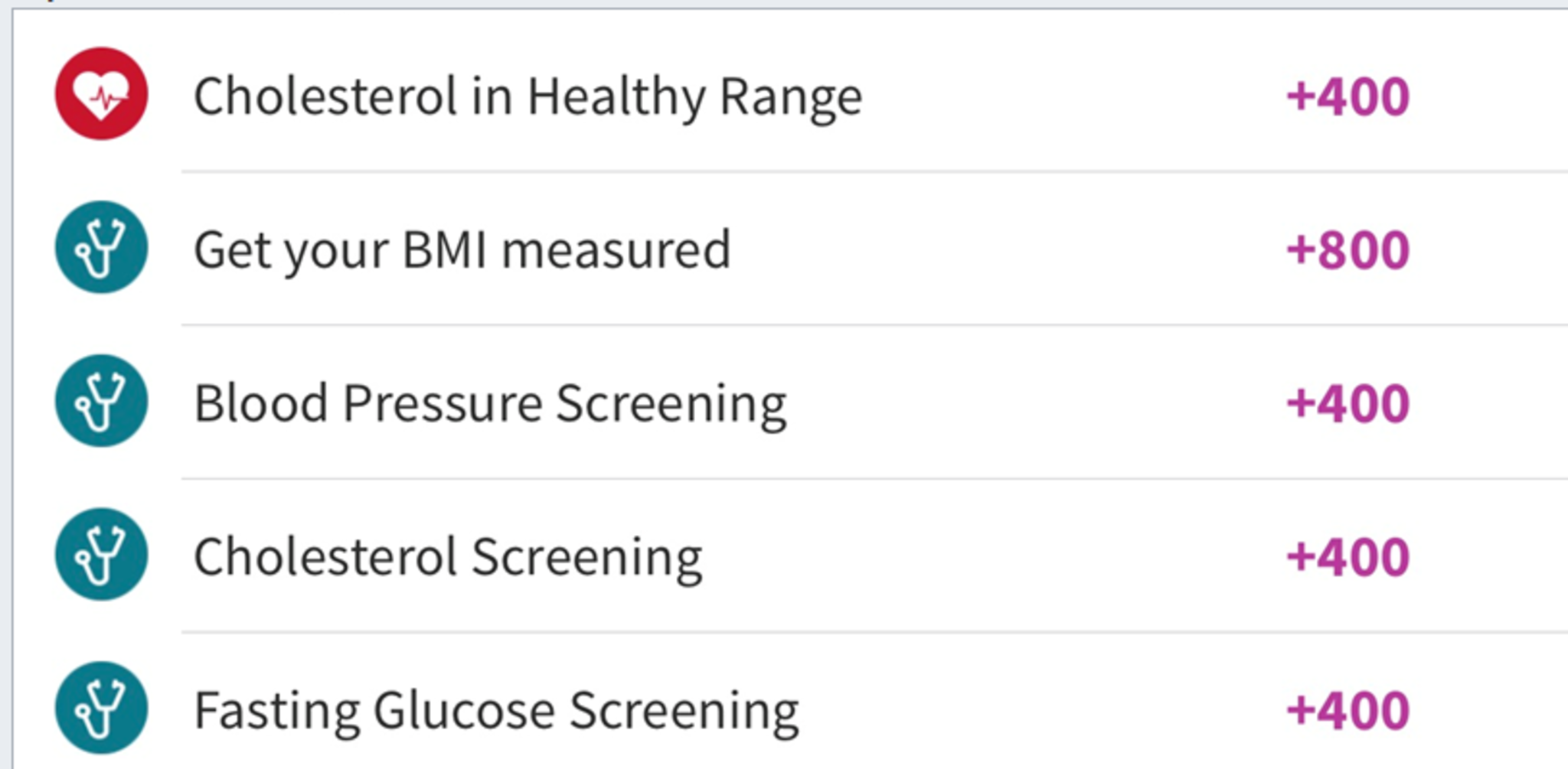Click +400 points next to Cholesterol Screening
The image size is (1568, 769).
coord(1347,556)
